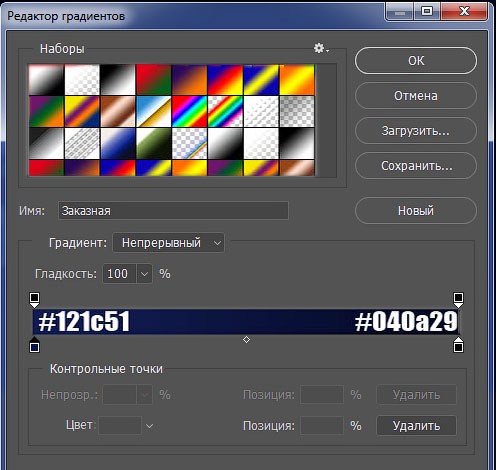Close the Редактор градиентов window

pyautogui.click(x=464, y=12)
